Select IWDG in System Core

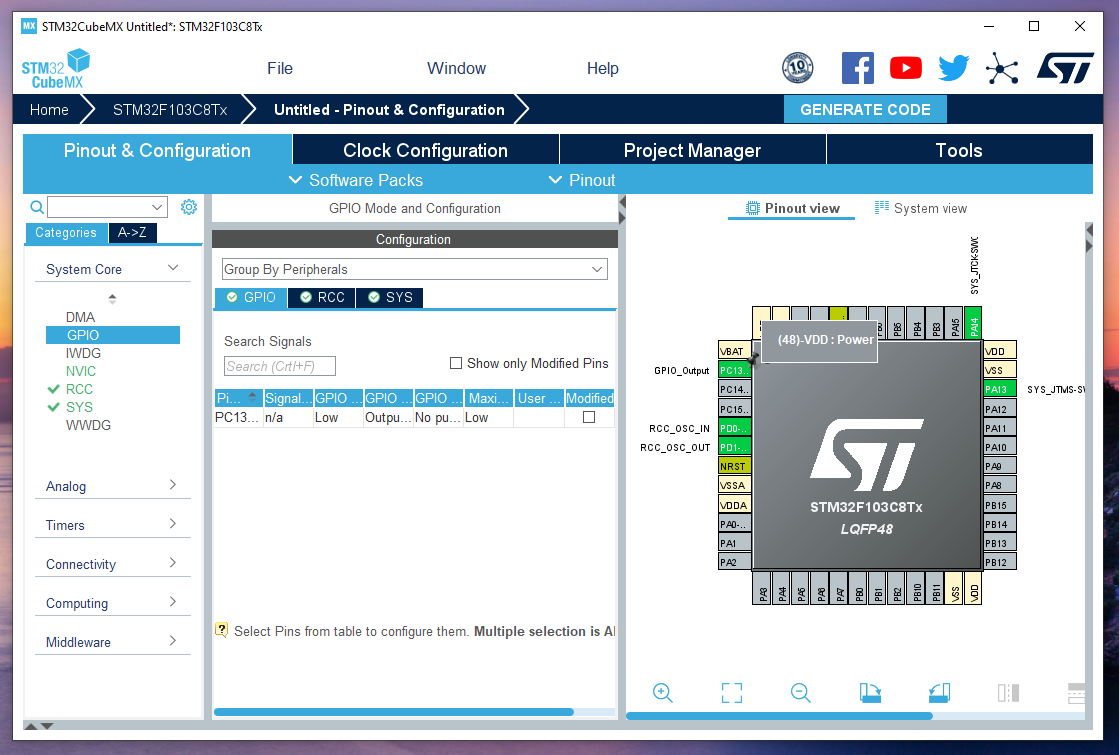point(83,353)
